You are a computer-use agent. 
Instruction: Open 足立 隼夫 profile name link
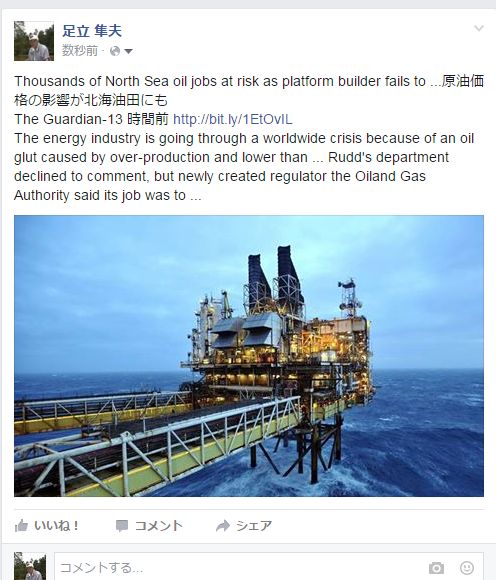(92, 31)
